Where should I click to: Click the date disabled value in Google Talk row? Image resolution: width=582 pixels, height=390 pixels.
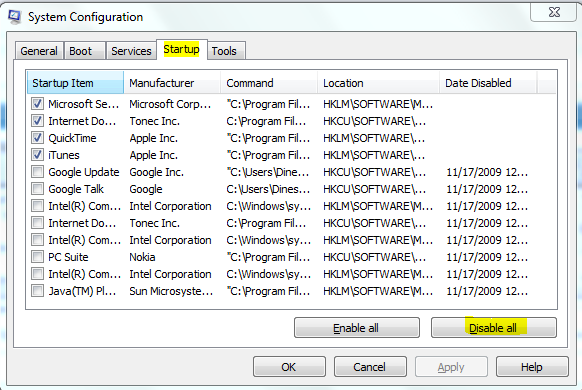pos(487,189)
